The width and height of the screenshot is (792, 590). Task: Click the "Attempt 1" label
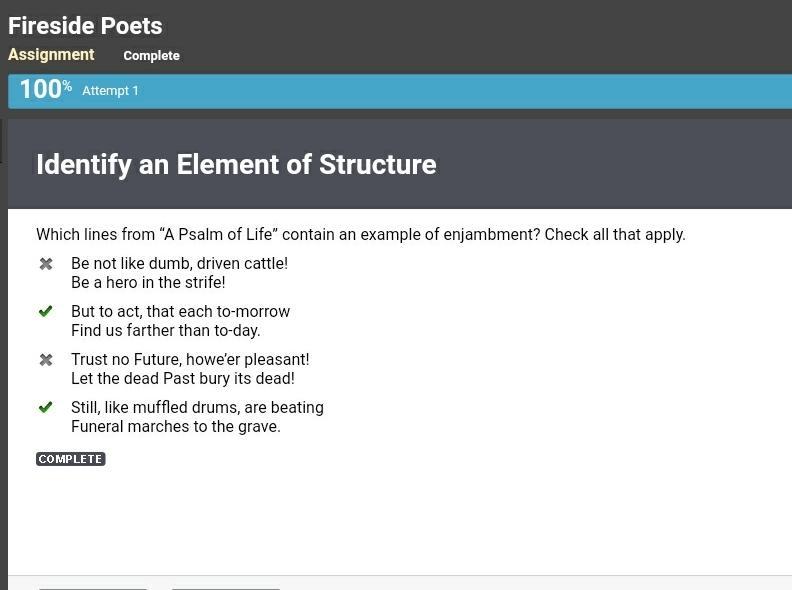click(x=110, y=91)
